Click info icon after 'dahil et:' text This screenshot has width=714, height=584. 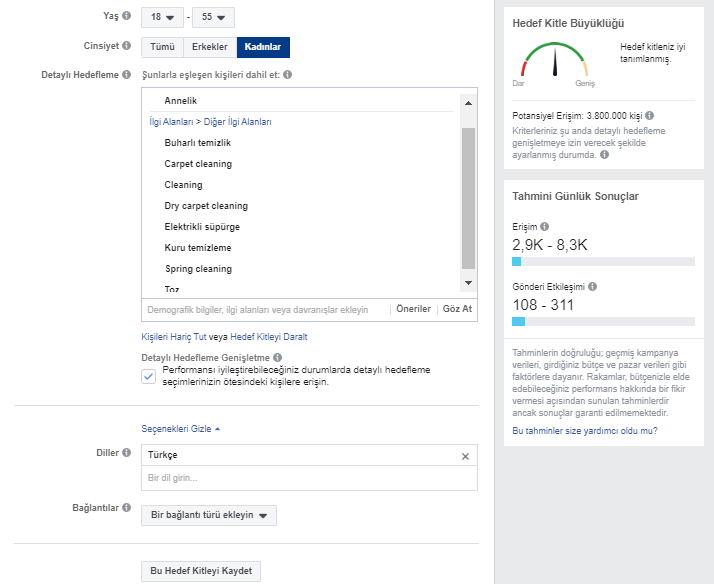pyautogui.click(x=287, y=75)
